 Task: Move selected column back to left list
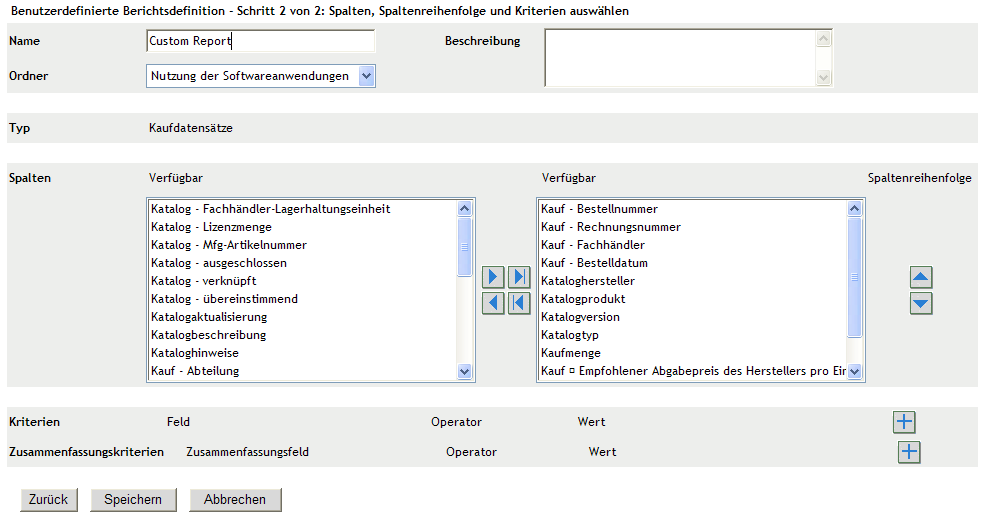[493, 303]
